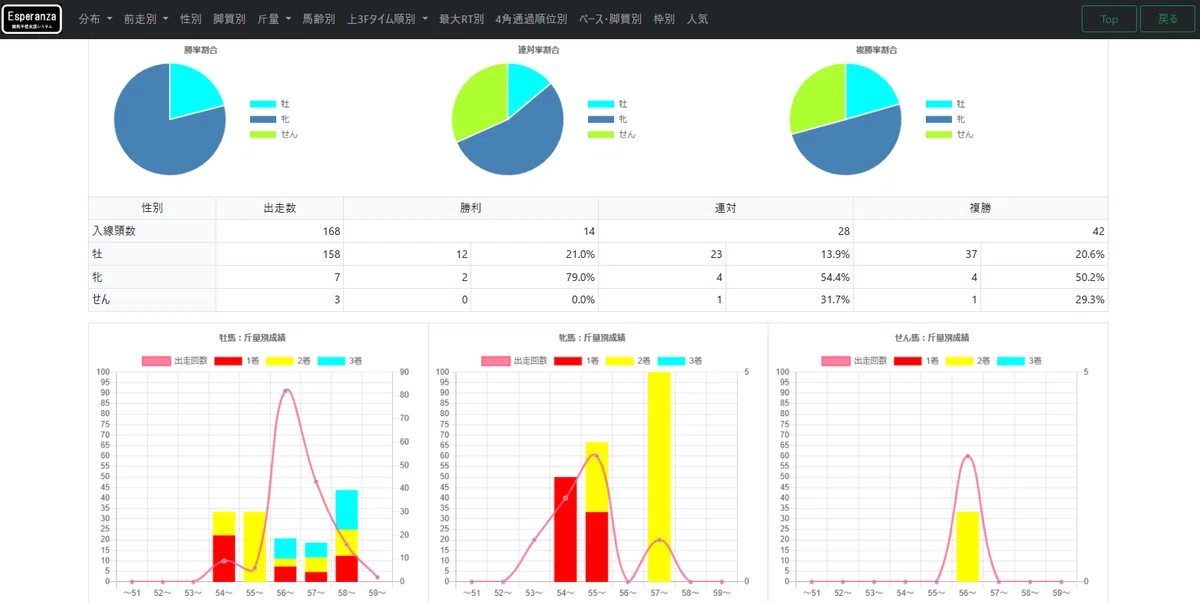Click the green slice in 複勝率割合 pie
The height and width of the screenshot is (602, 1200).
click(x=817, y=100)
